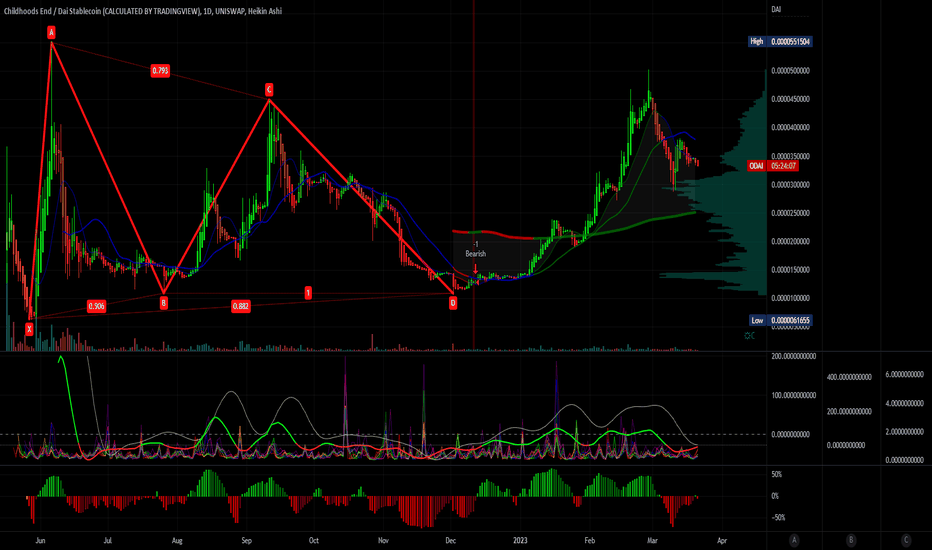Viewport: 932px width, 550px height.
Task: Open the DAI currency selector
Action: [776, 9]
